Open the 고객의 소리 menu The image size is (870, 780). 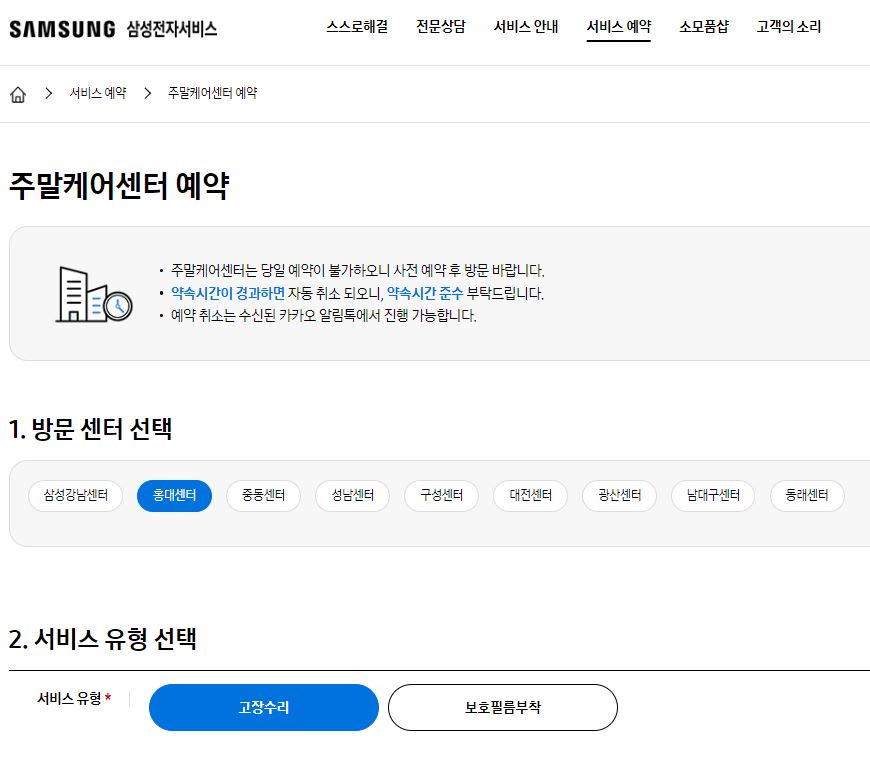pos(789,27)
